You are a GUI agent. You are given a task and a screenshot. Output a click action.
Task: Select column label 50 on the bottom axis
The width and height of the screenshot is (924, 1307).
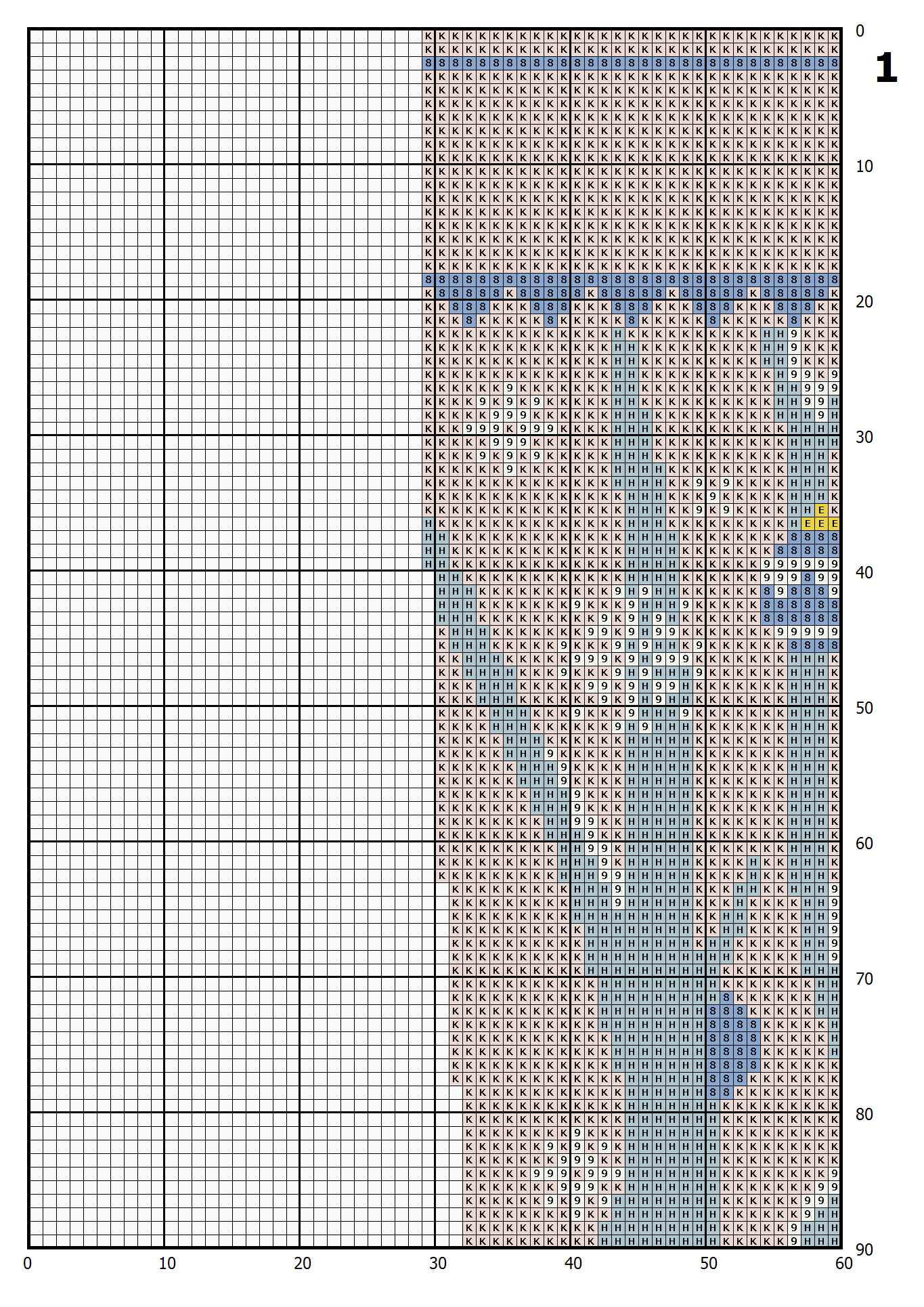pos(708,1263)
